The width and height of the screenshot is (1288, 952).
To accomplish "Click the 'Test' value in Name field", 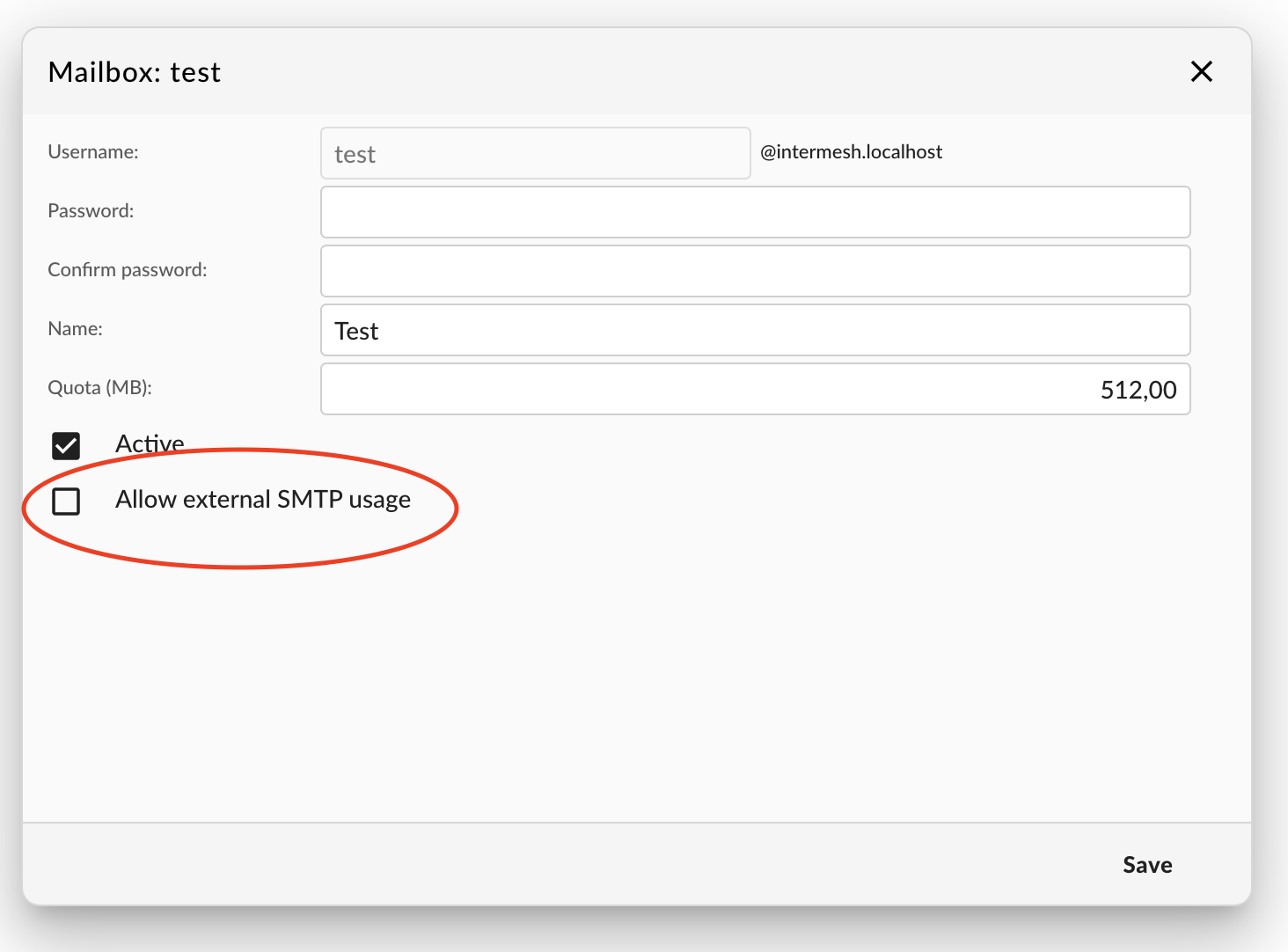I will tap(356, 332).
